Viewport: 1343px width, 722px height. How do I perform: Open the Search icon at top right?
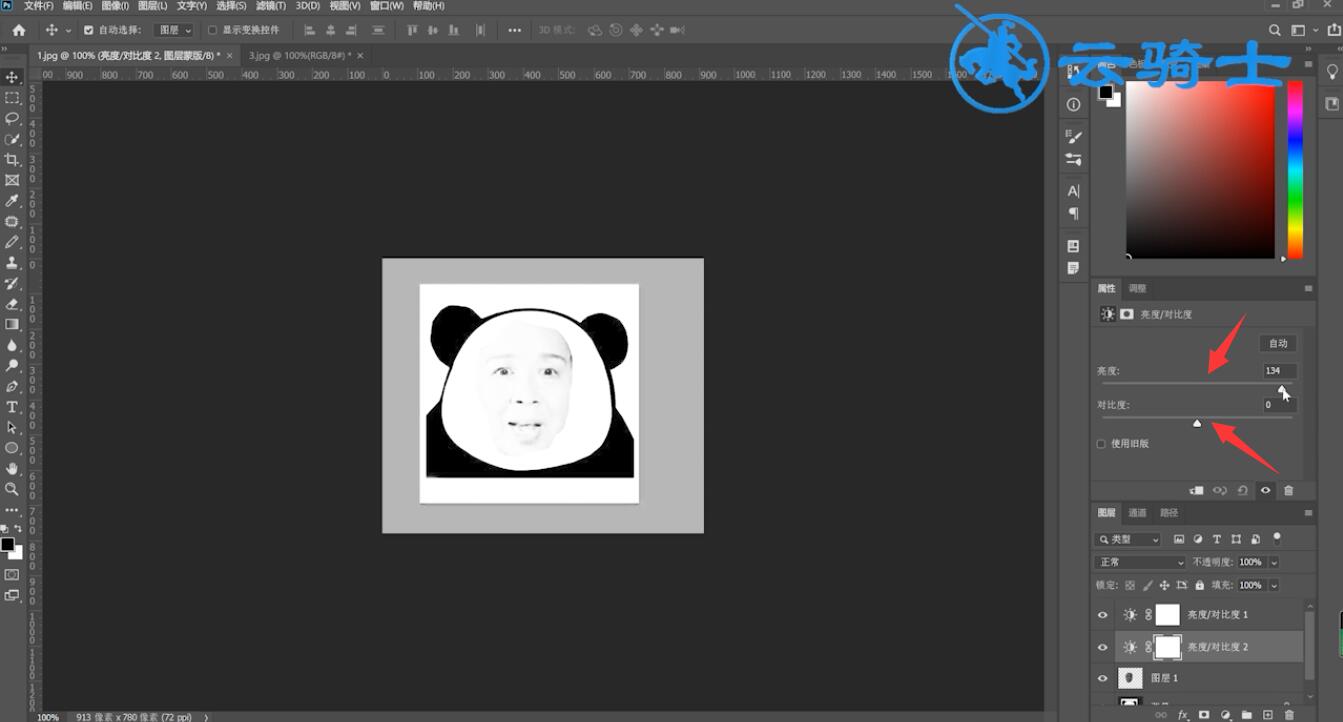point(1275,30)
